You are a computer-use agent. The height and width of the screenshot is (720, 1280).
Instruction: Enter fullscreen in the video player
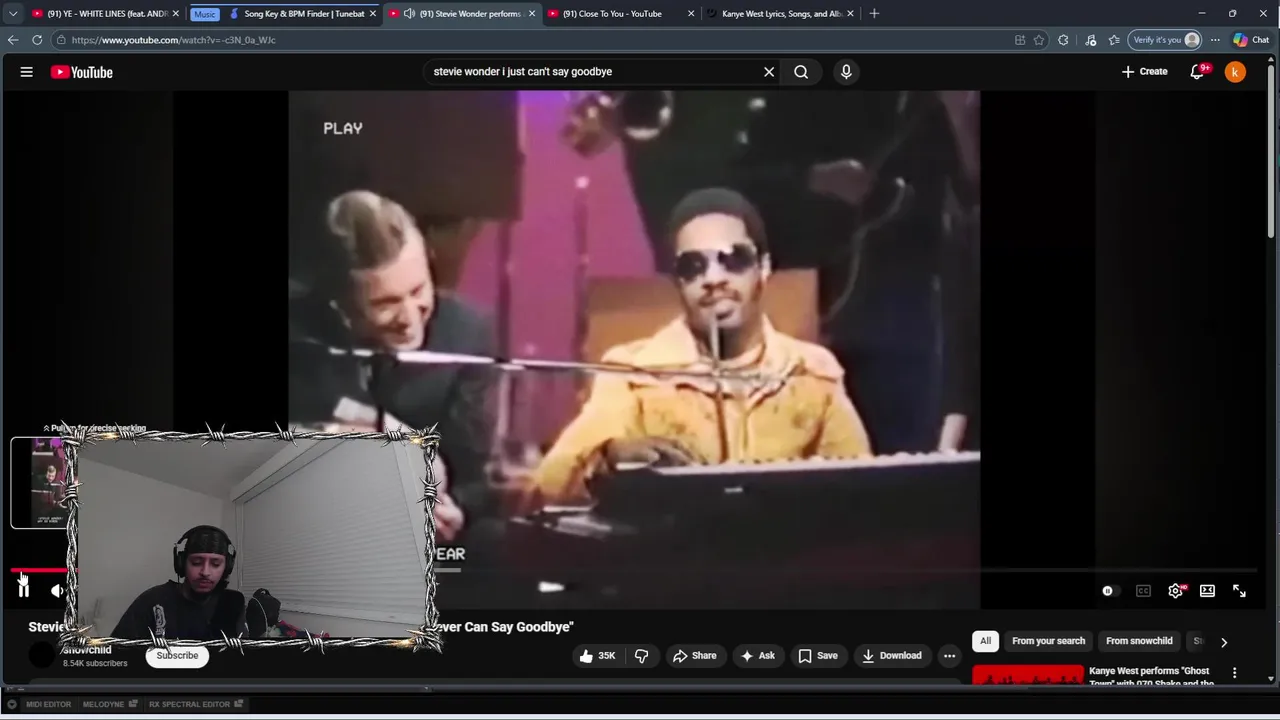[1239, 591]
